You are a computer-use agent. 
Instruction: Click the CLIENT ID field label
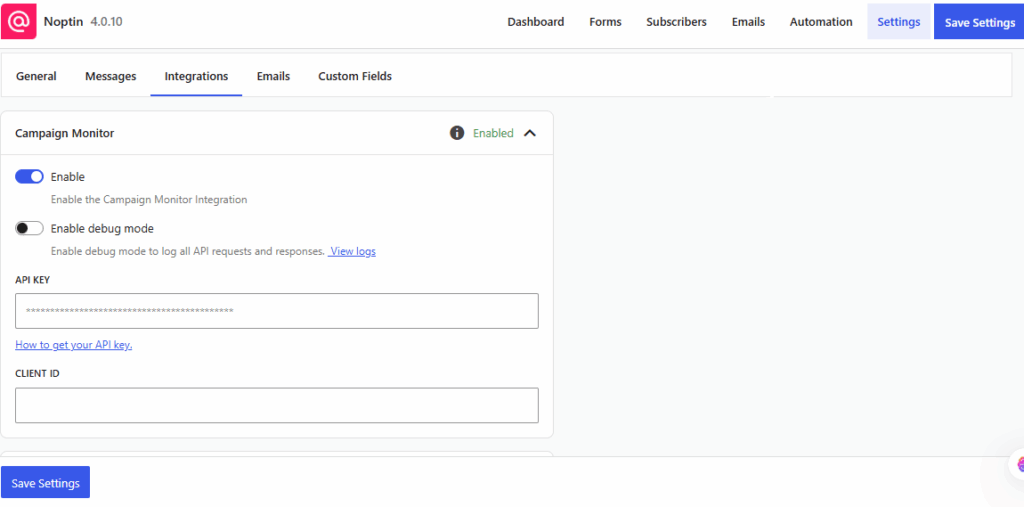pyautogui.click(x=37, y=374)
